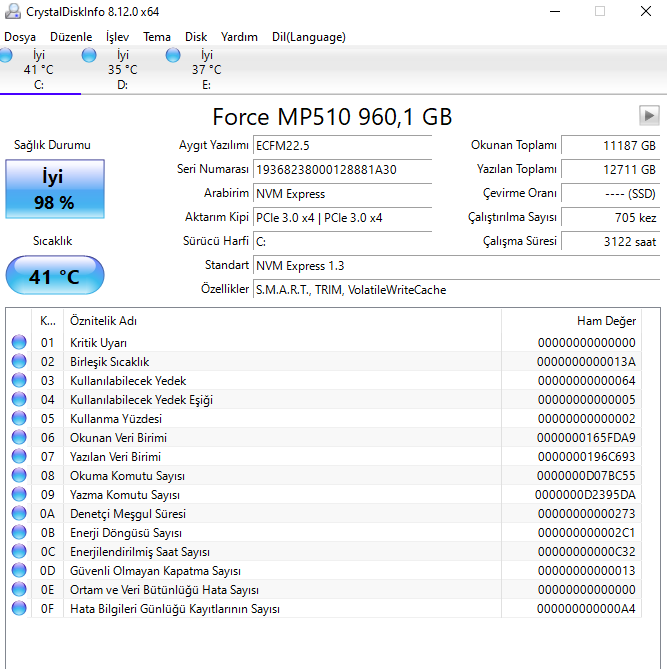Image resolution: width=667 pixels, height=669 pixels.
Task: Click the K... ID column header
Action: [47, 321]
